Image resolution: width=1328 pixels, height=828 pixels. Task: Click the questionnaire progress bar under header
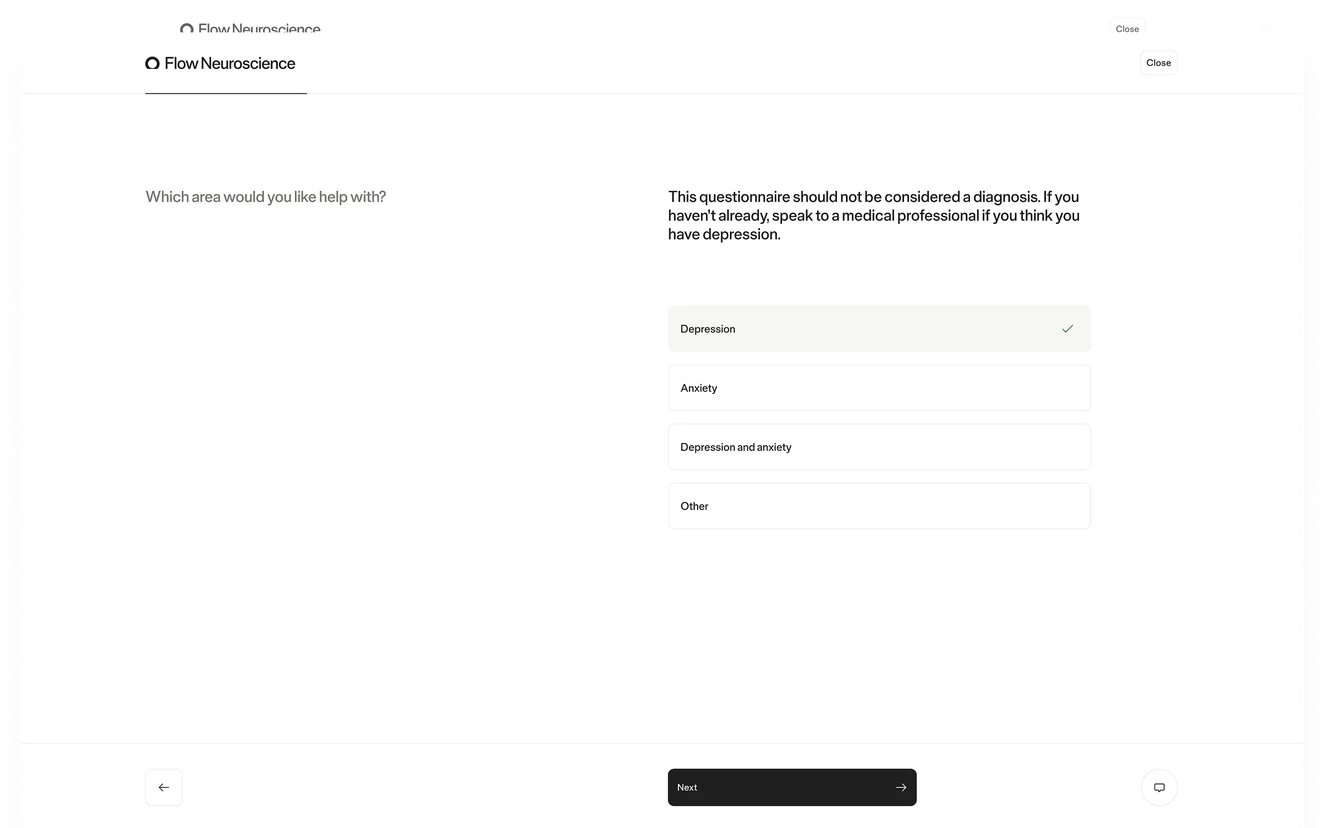[x=226, y=93]
